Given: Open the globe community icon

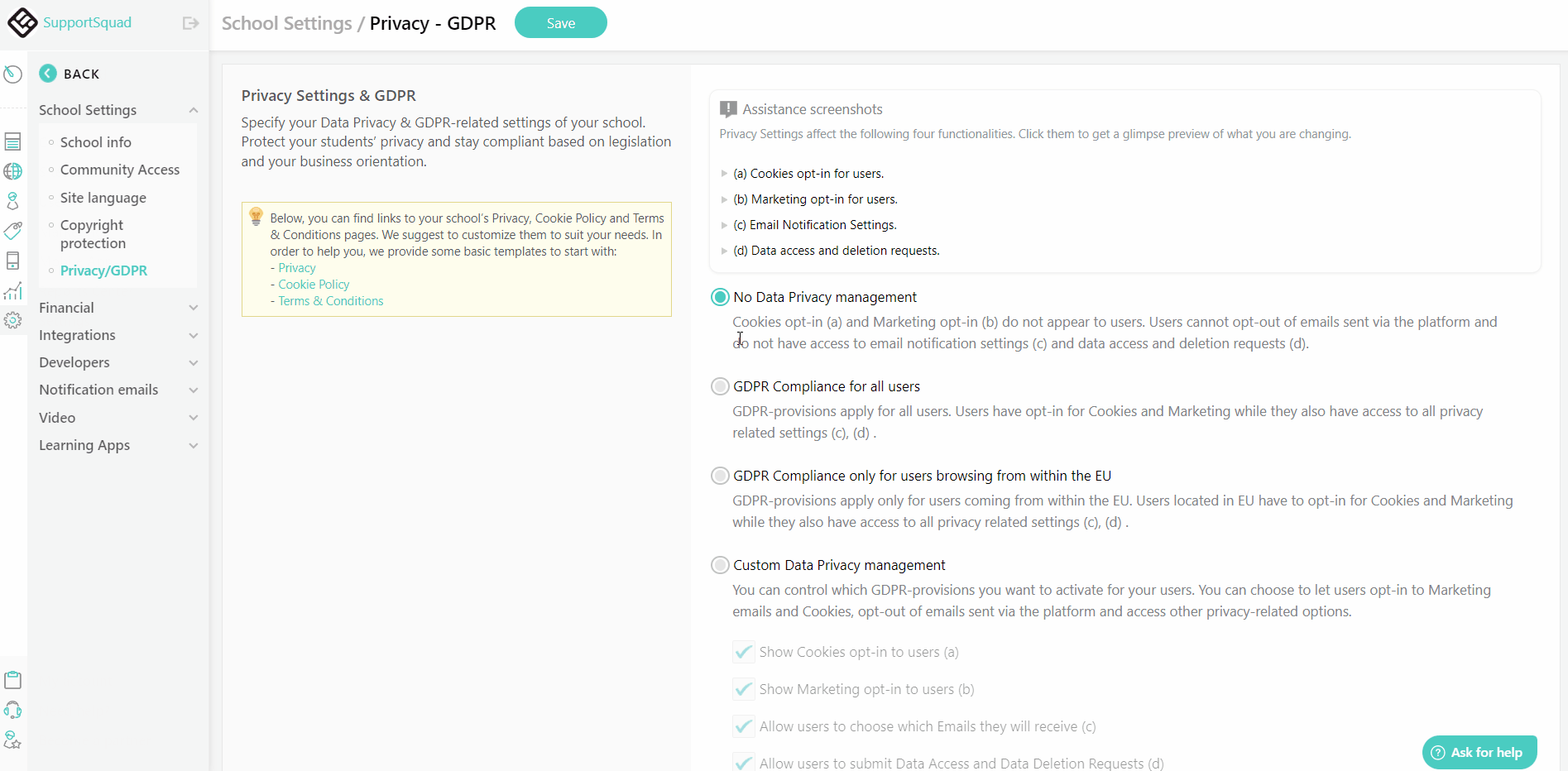Looking at the screenshot, I should (12, 171).
